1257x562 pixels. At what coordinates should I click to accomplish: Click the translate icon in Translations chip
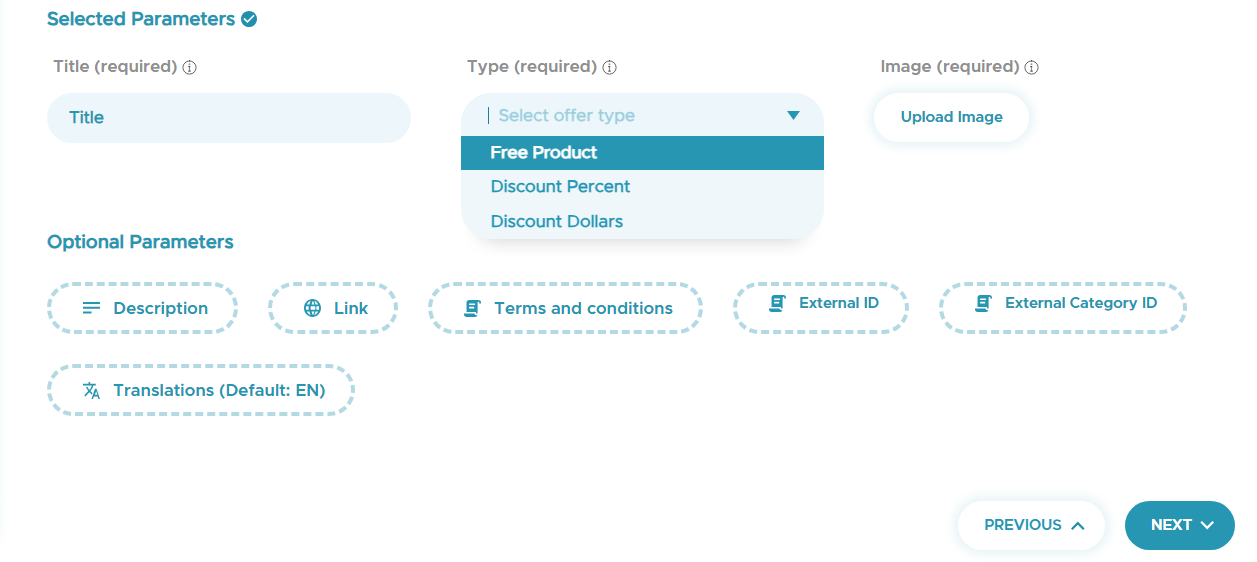[x=92, y=390]
